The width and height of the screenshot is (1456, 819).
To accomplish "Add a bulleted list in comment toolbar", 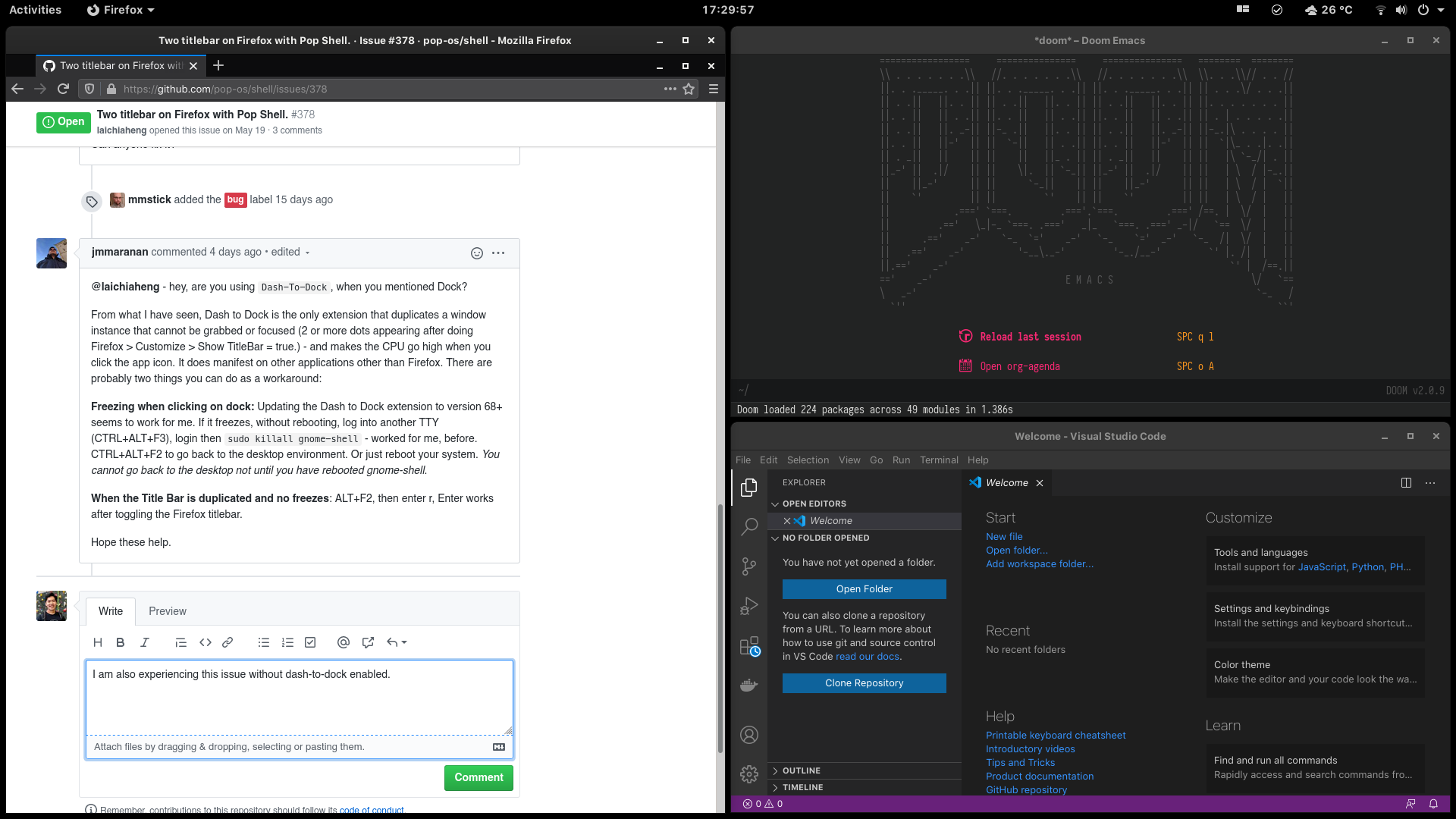I will (x=264, y=642).
